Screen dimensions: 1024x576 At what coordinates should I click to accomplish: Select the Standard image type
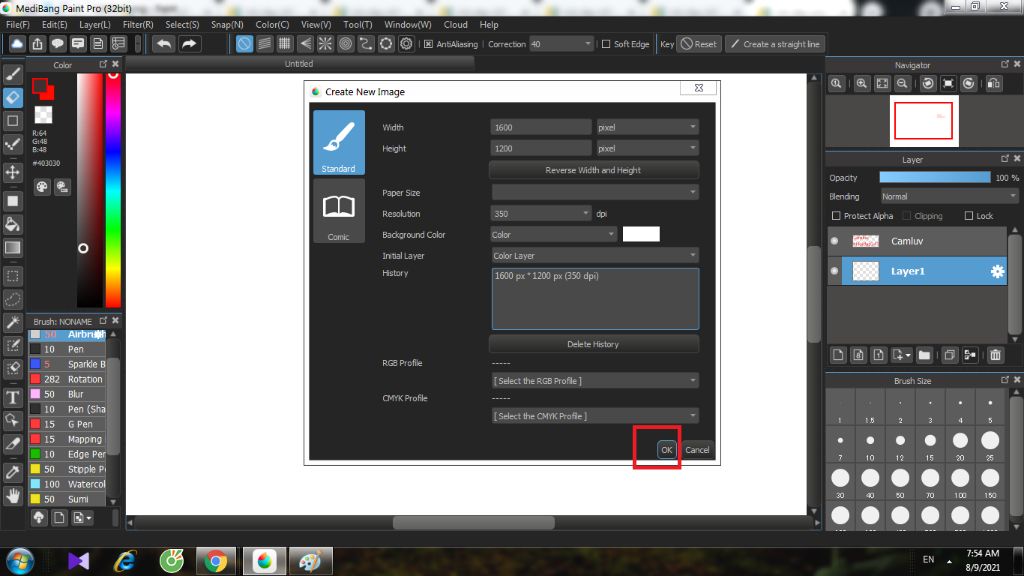point(338,142)
